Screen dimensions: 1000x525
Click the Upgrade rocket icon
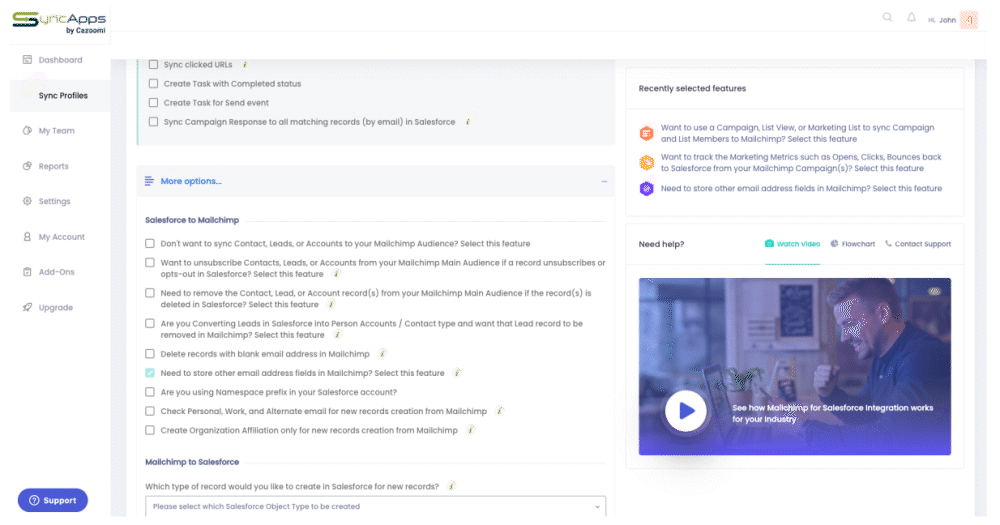27,307
